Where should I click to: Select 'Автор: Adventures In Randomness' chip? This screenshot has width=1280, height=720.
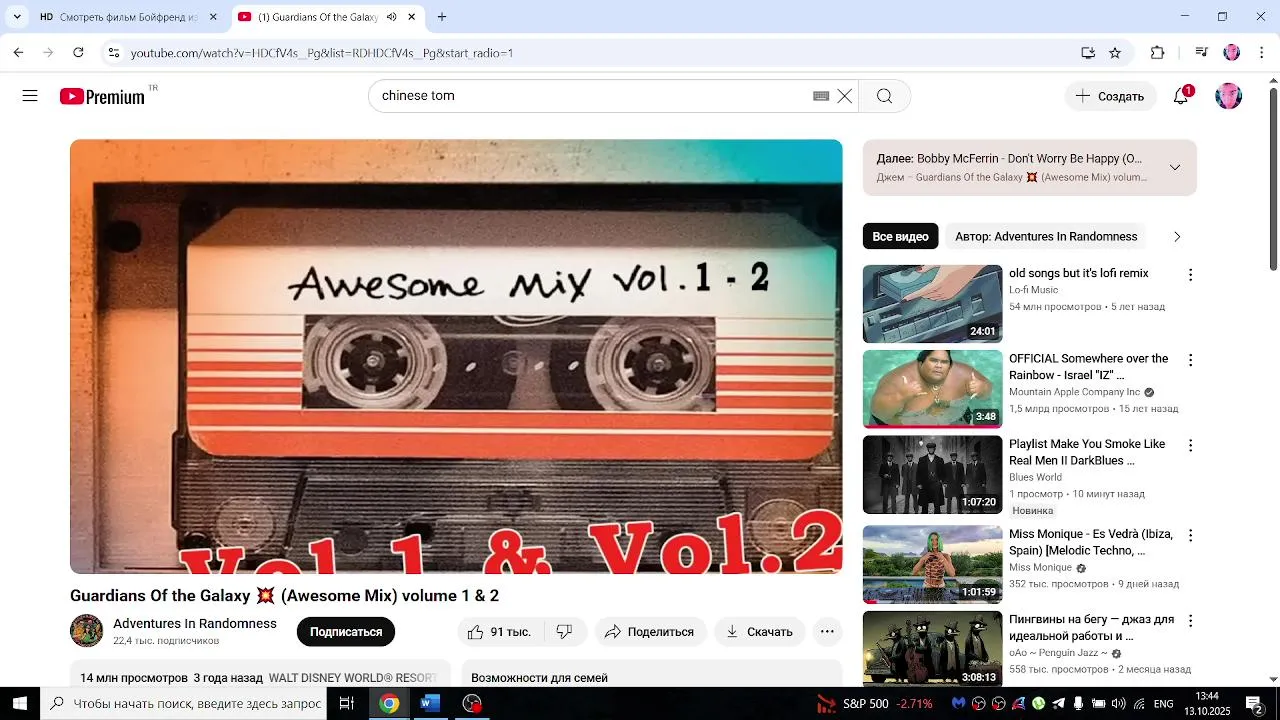[1046, 237]
